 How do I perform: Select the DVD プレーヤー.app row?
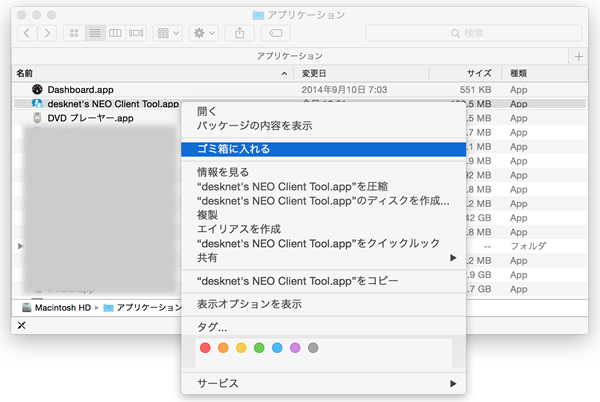[x=97, y=118]
